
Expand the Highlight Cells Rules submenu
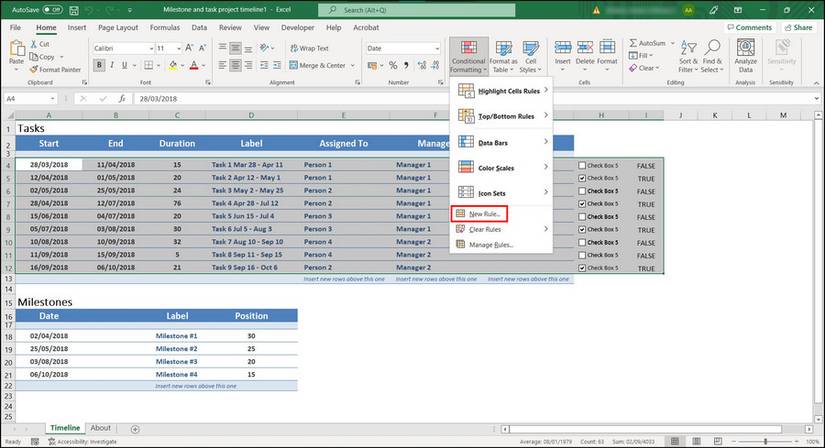pos(500,91)
